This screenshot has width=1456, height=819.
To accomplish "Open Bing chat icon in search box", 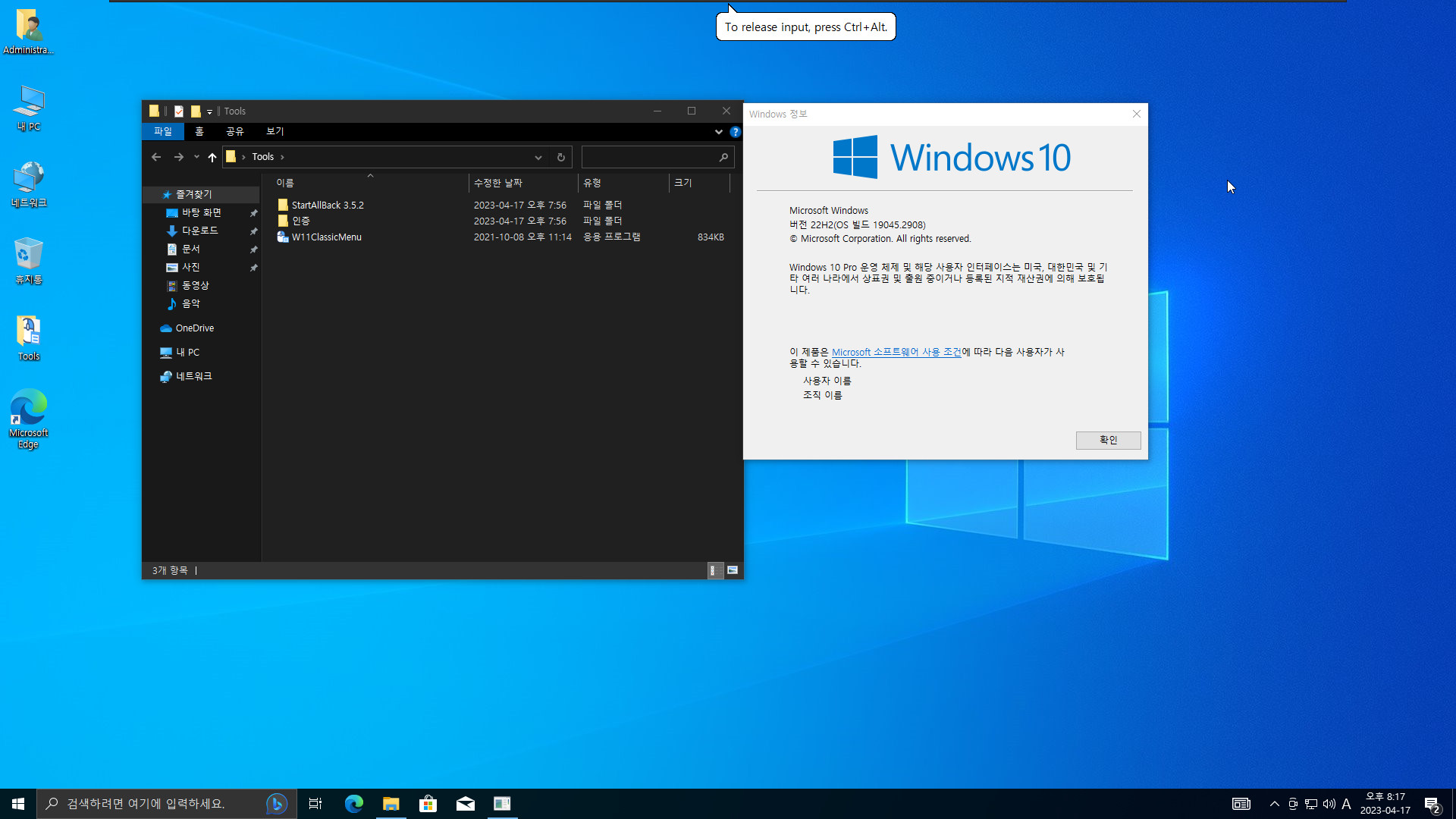I will pos(277,804).
